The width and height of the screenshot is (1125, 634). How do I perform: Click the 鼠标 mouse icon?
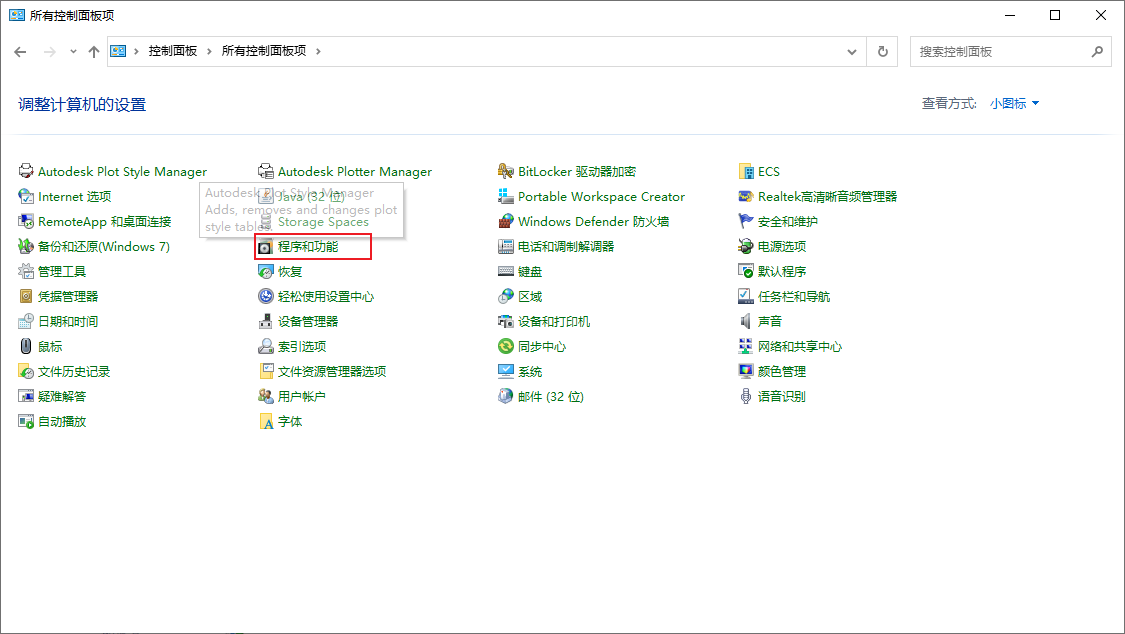coord(26,346)
